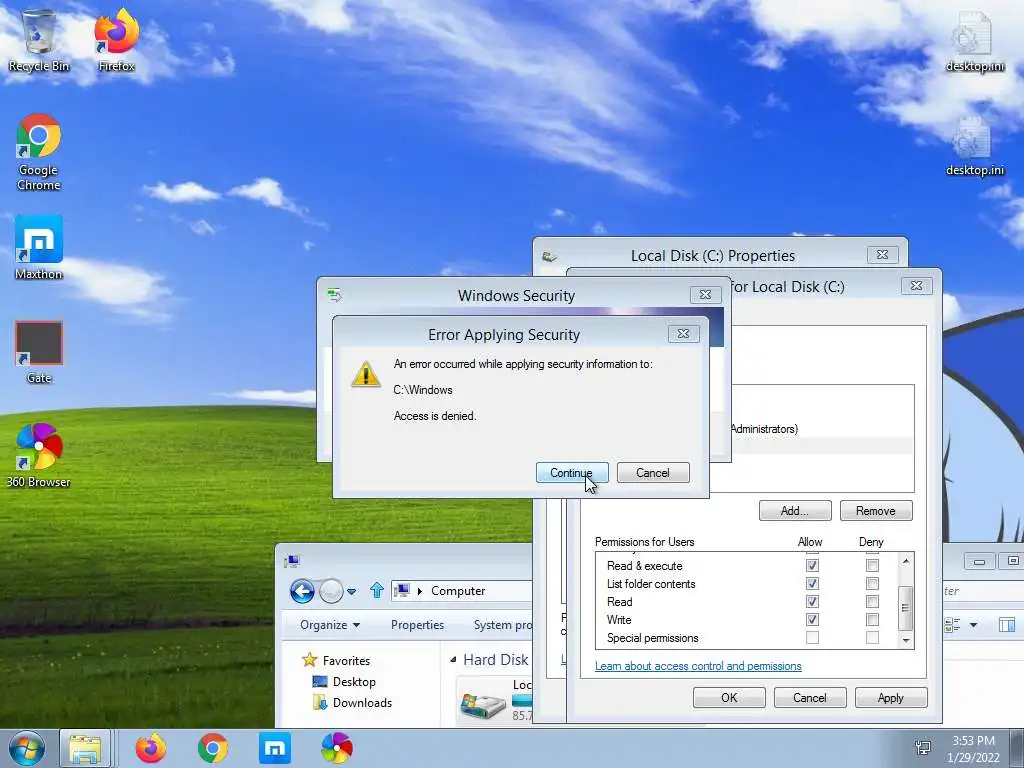Click the change view icon in explorer
This screenshot has width=1024, height=768.
(952, 625)
